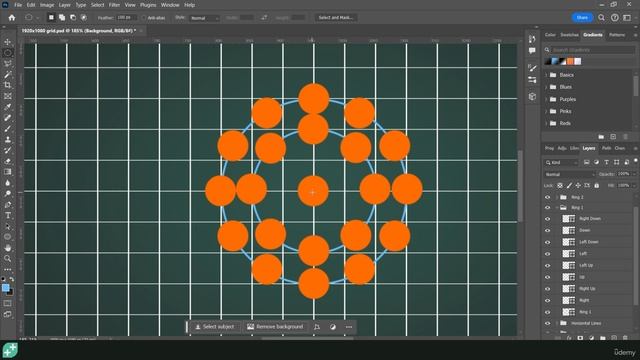Click Remove background button
This screenshot has height=360, width=640.
tap(276, 327)
